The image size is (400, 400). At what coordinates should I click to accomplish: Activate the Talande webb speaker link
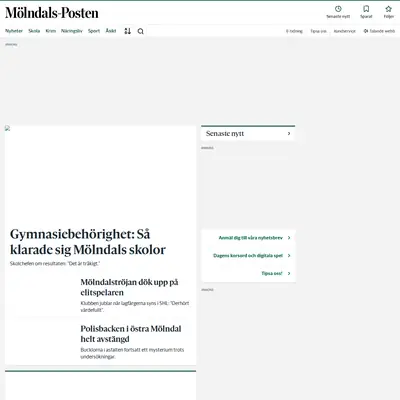(x=379, y=31)
